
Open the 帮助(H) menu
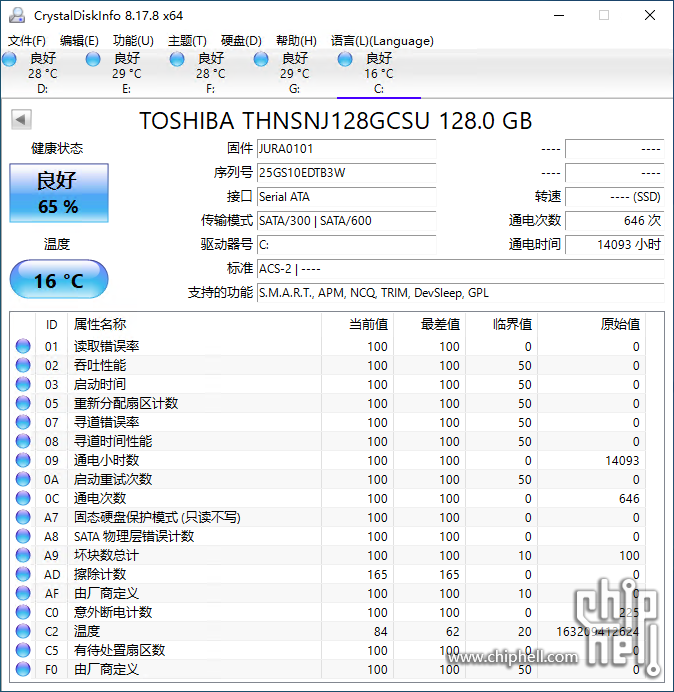[296, 41]
